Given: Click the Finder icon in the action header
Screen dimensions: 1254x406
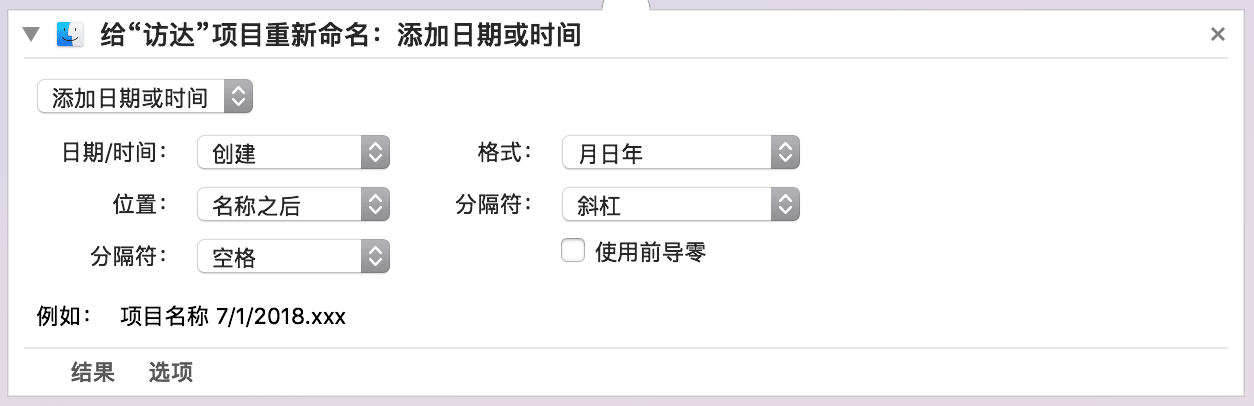Looking at the screenshot, I should tap(70, 35).
